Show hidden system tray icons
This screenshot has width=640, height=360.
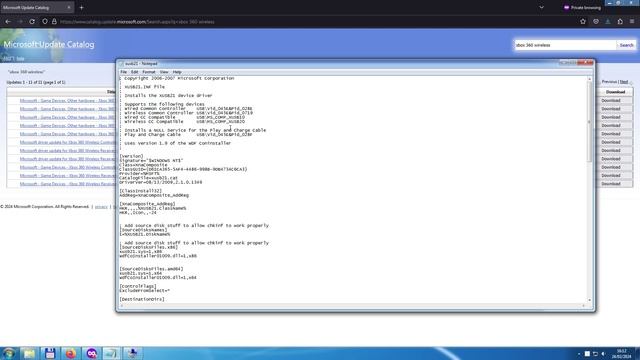(x=579, y=354)
